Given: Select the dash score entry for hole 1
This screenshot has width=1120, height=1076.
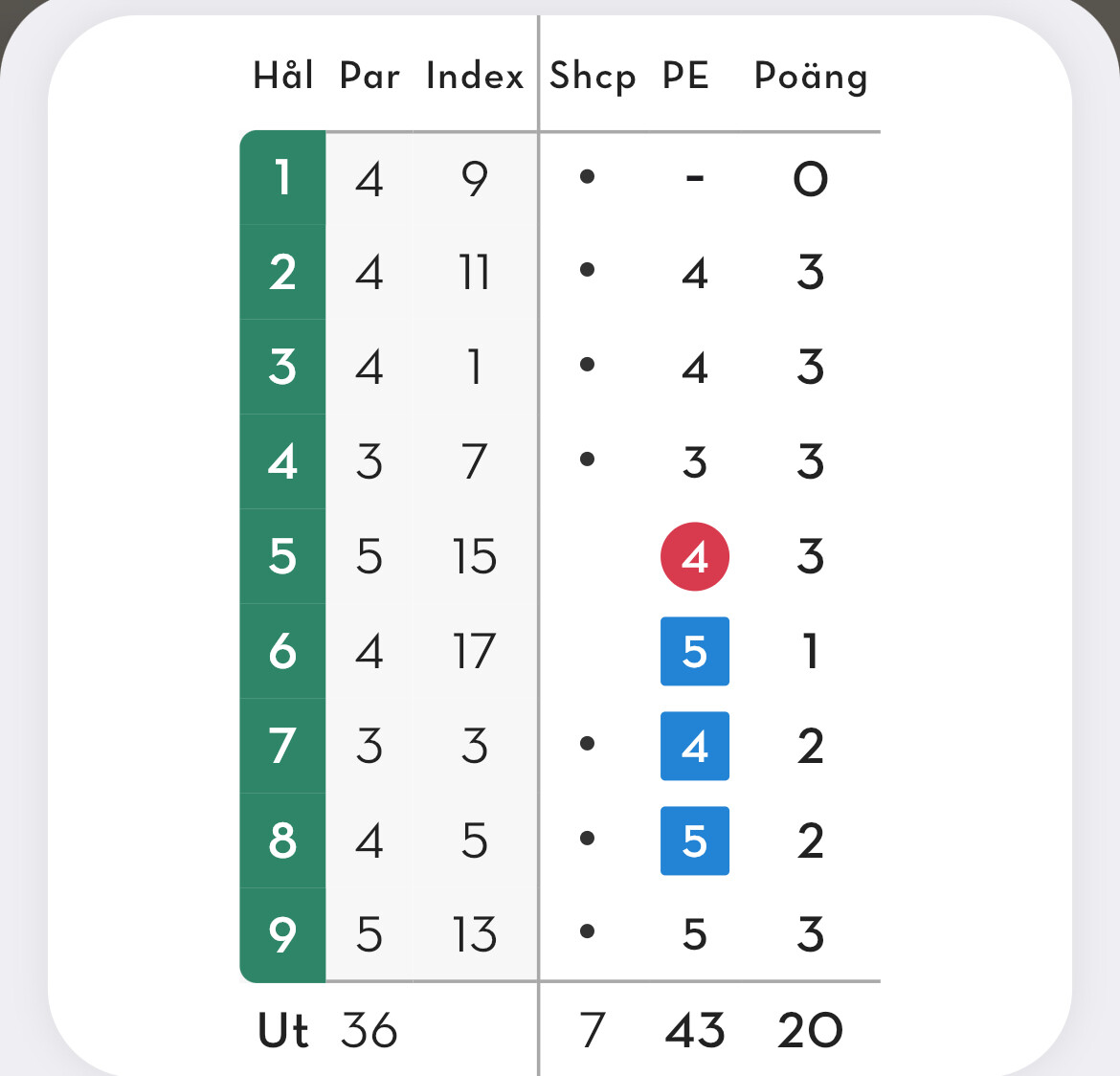Looking at the screenshot, I should [695, 178].
